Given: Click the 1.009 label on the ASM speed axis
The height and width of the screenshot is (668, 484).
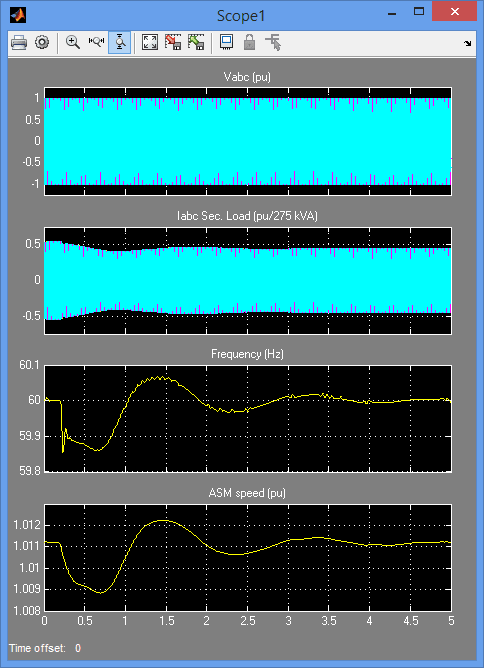Looking at the screenshot, I should pos(28,590).
